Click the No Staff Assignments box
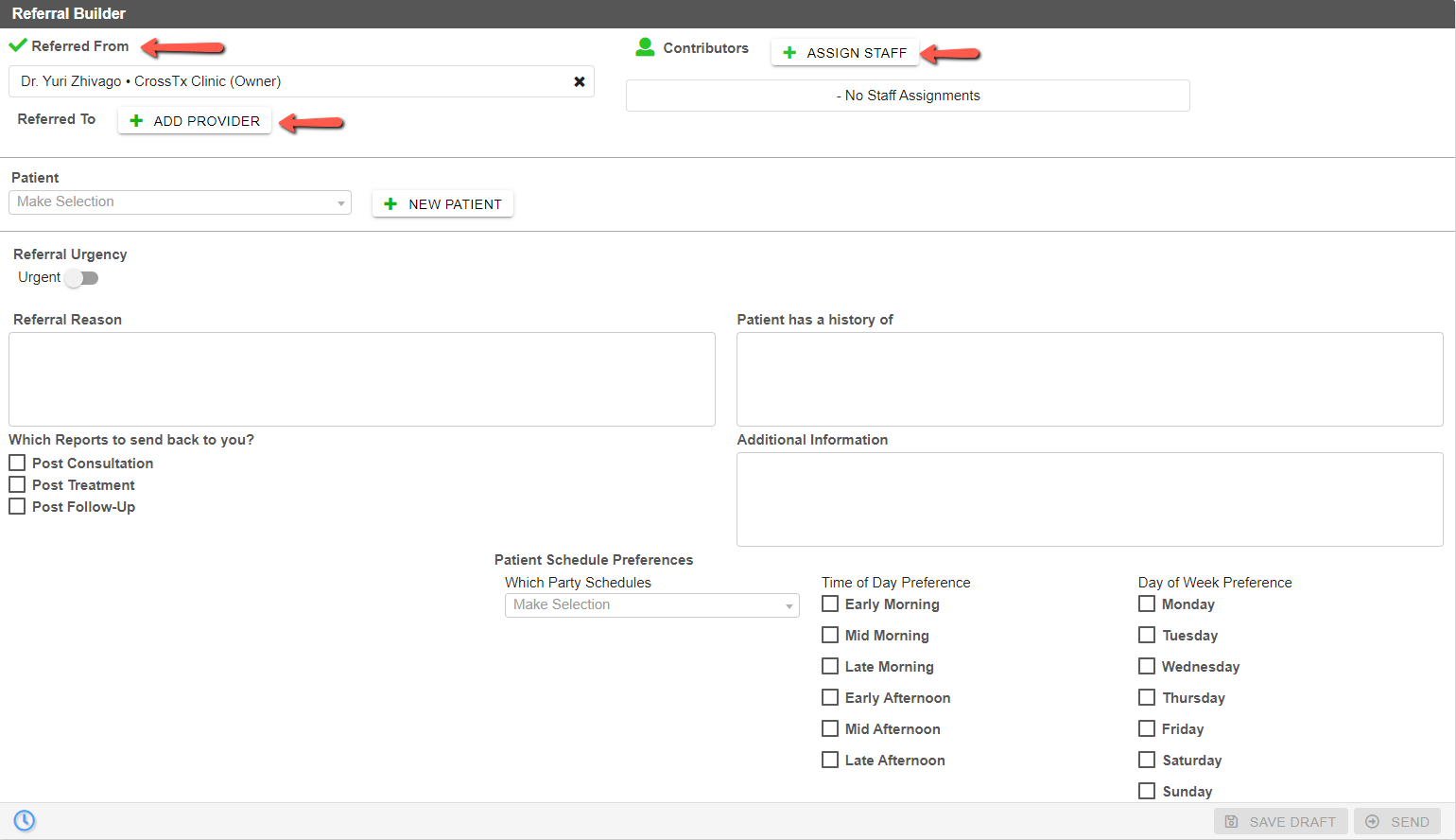 [x=908, y=96]
